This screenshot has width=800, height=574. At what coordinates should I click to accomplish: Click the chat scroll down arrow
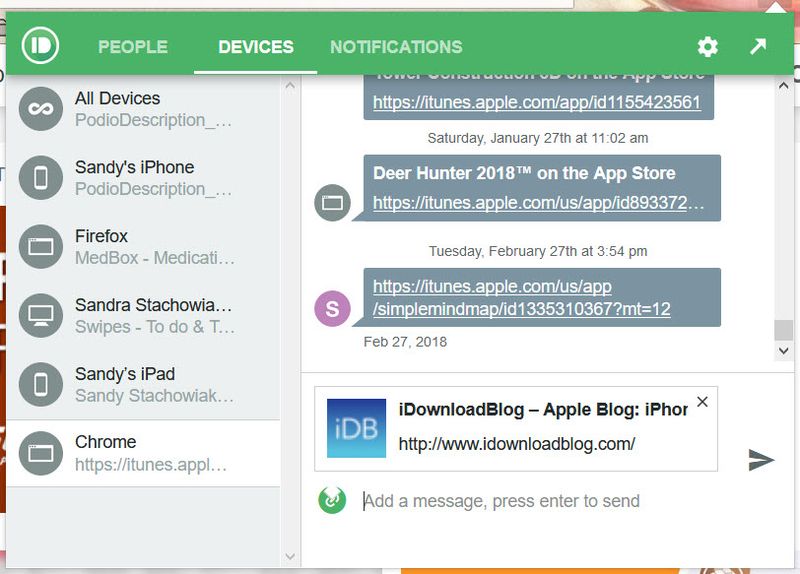click(784, 351)
